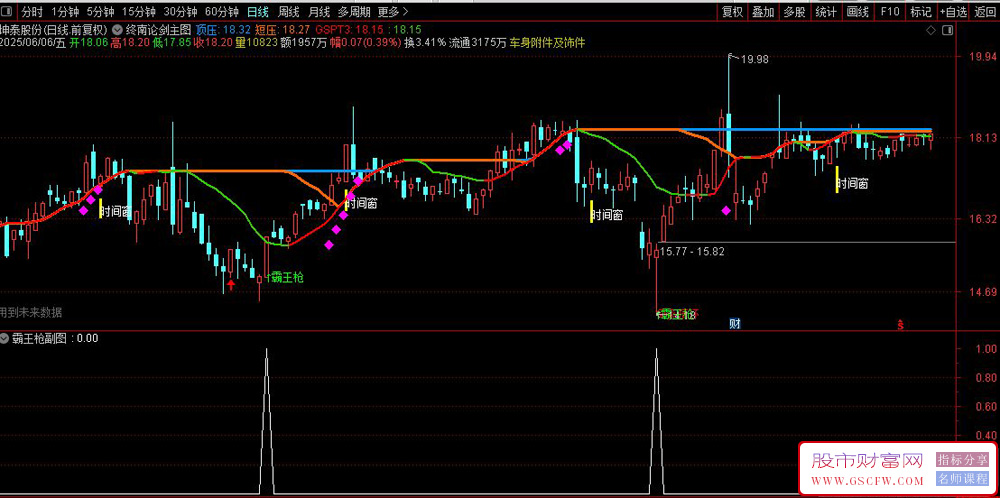Screen dimensions: 1000x498
Task: Click the 顶压: 18.32 indicator value
Action: [x=223, y=29]
